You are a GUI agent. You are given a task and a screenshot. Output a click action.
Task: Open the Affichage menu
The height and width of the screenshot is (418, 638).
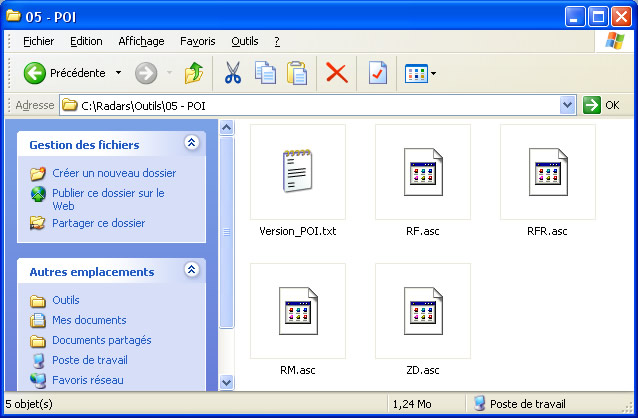coord(141,41)
